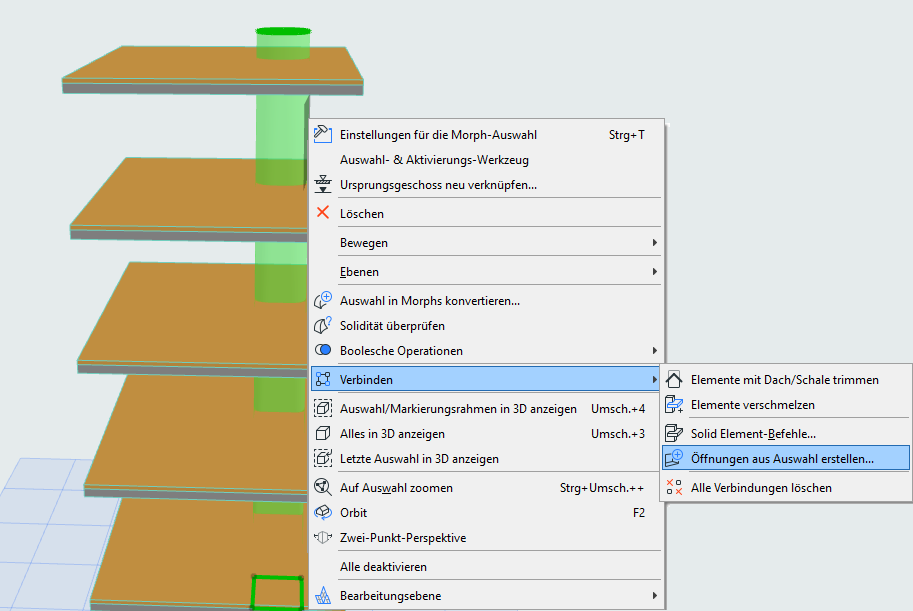913x611 pixels.
Task: Click the Orbit icon
Action: [323, 513]
